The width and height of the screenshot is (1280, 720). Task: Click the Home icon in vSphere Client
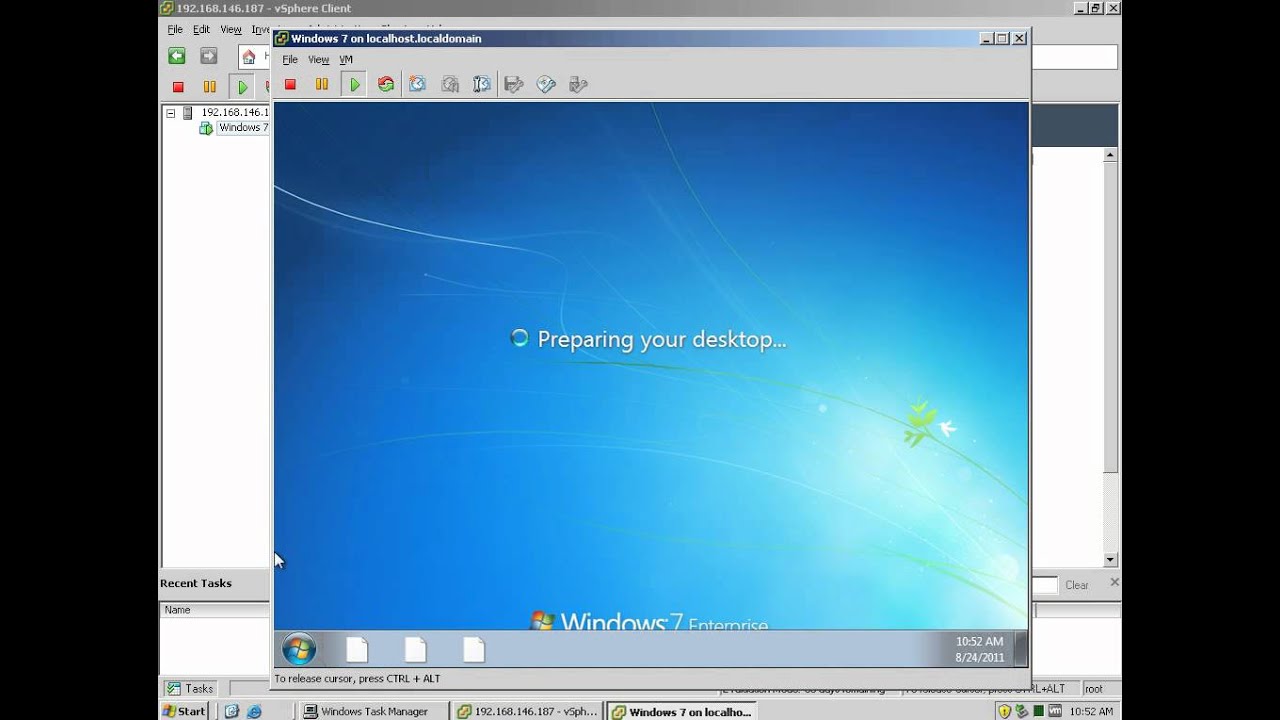248,57
